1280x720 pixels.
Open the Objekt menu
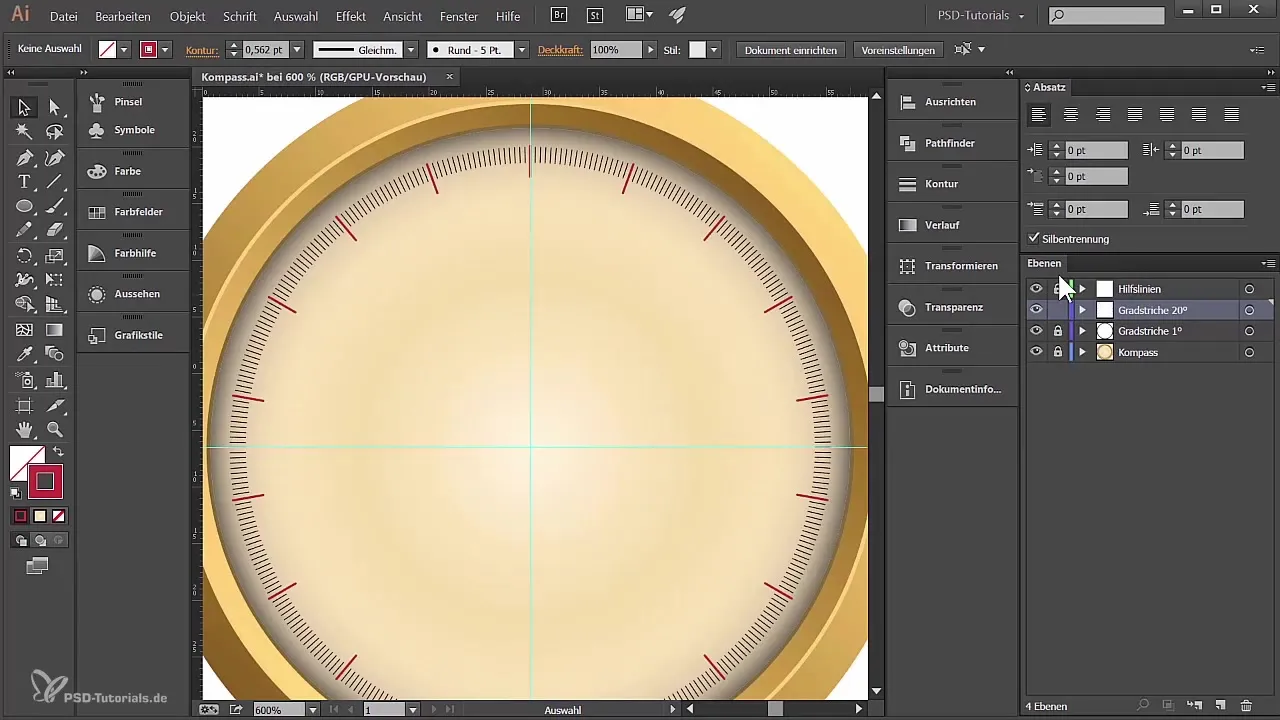tap(187, 16)
